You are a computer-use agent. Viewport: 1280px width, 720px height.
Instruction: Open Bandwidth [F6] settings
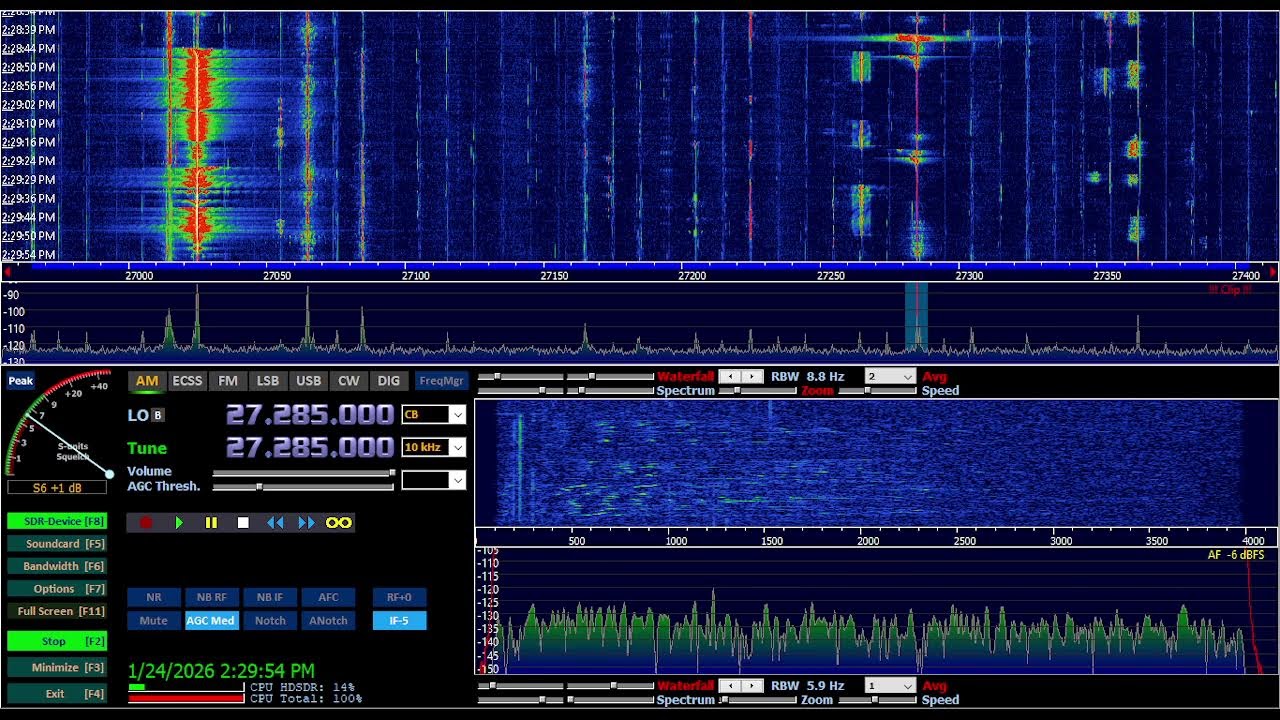click(57, 566)
